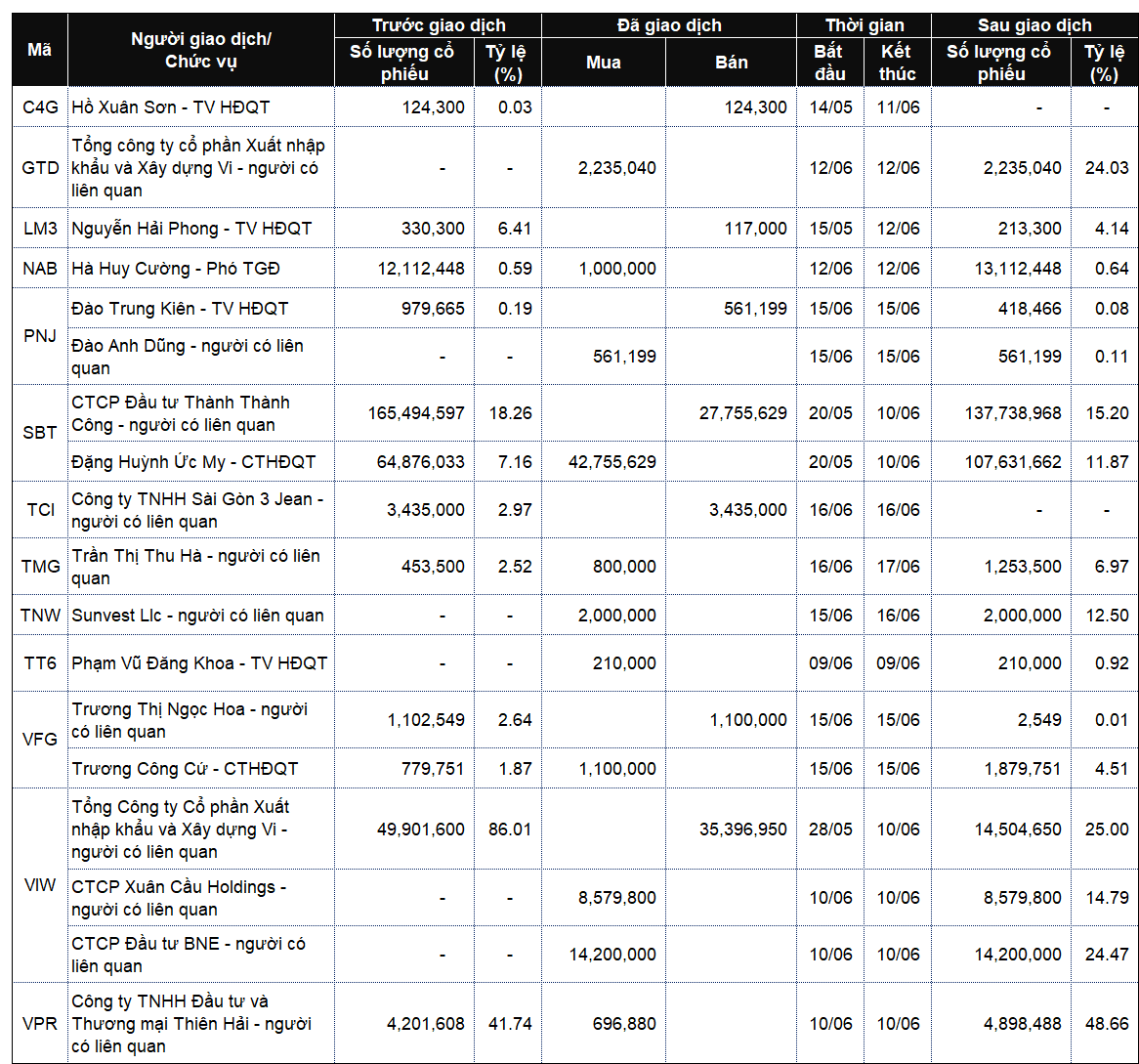The image size is (1139, 1064).
Task: Click the Thời gian header
Action: 865,25
